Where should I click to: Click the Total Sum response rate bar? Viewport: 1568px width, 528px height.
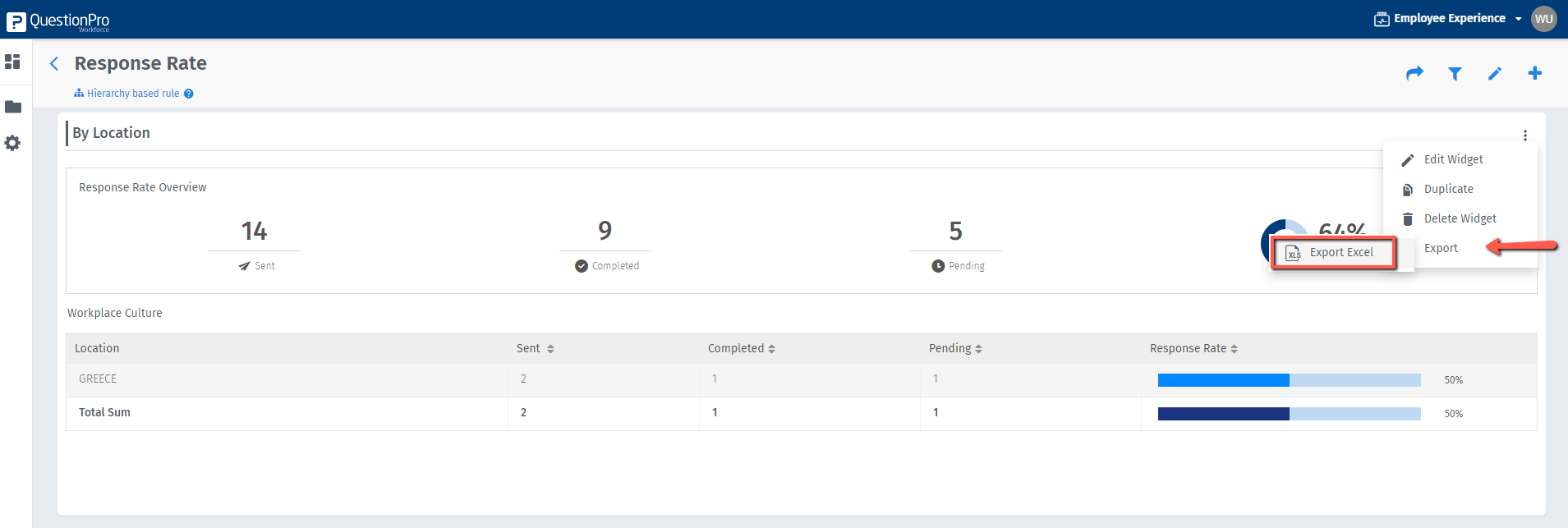pyautogui.click(x=1289, y=414)
